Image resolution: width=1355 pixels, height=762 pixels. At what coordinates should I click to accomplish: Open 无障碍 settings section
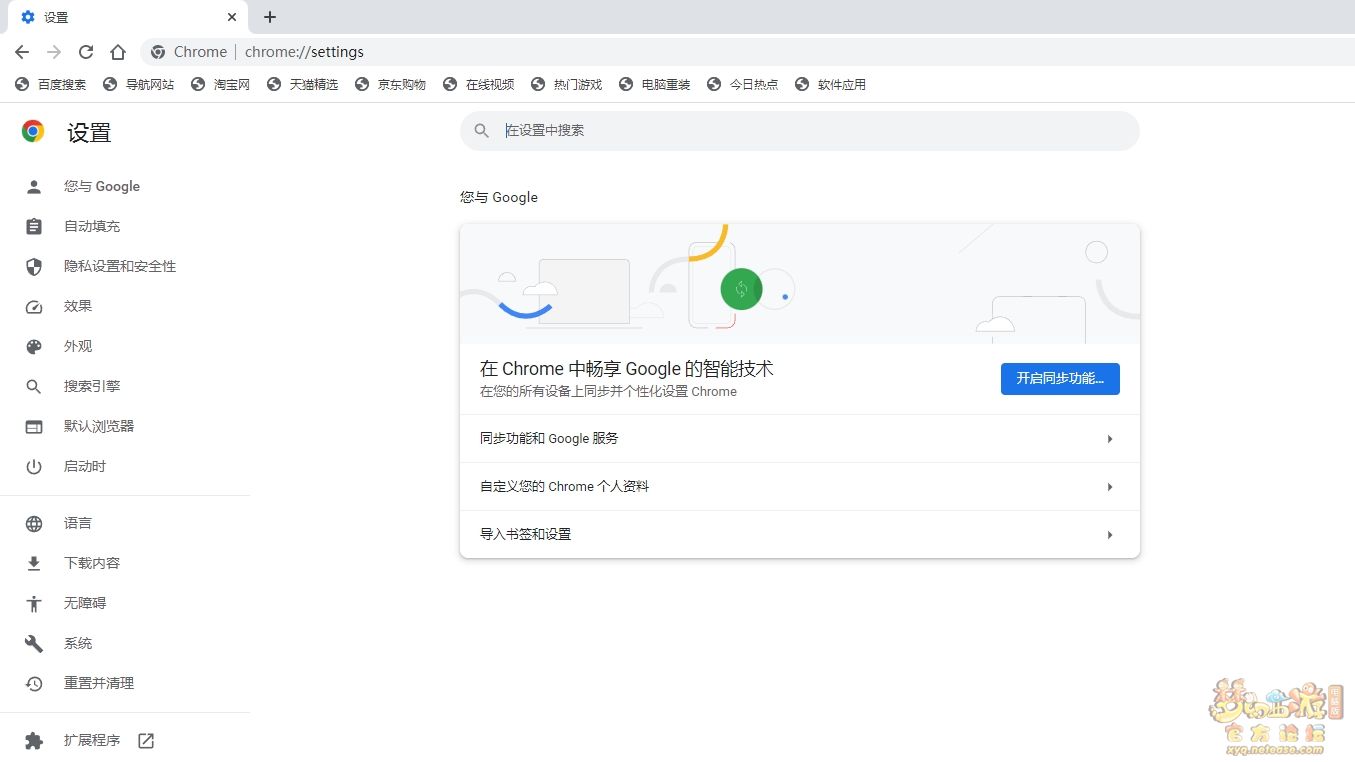coord(85,603)
